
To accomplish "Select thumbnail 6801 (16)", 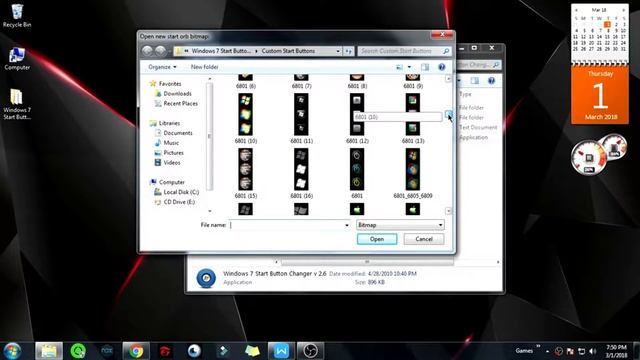I will 301,173.
